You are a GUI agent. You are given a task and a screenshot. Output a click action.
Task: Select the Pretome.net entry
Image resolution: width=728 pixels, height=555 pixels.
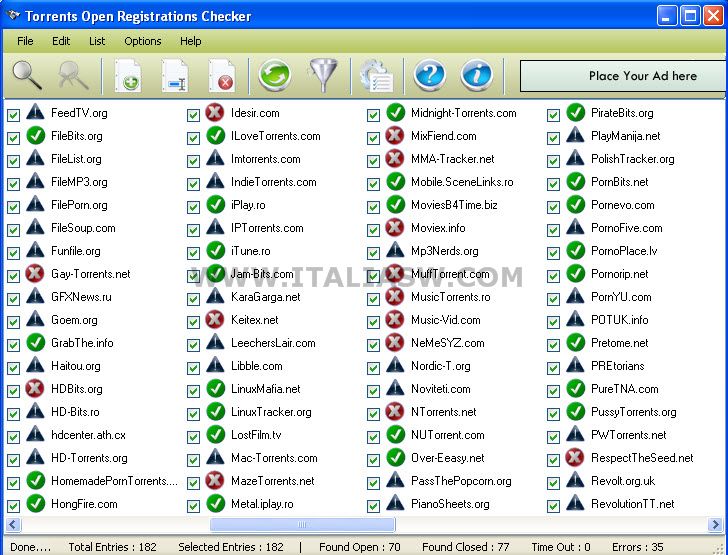(619, 343)
